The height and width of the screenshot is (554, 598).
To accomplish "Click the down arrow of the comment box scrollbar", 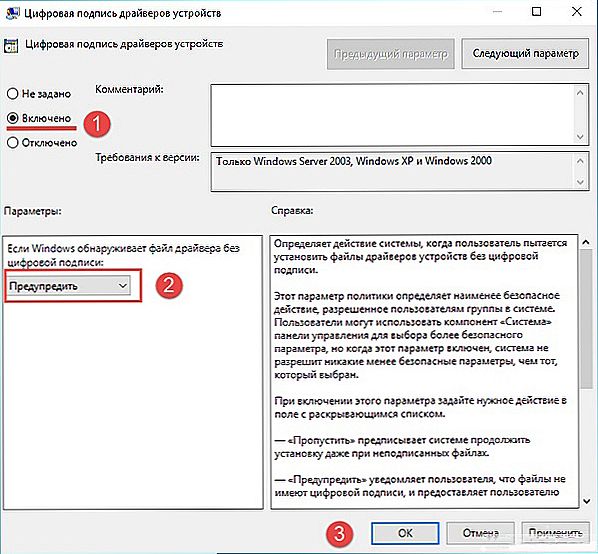I will [x=580, y=136].
